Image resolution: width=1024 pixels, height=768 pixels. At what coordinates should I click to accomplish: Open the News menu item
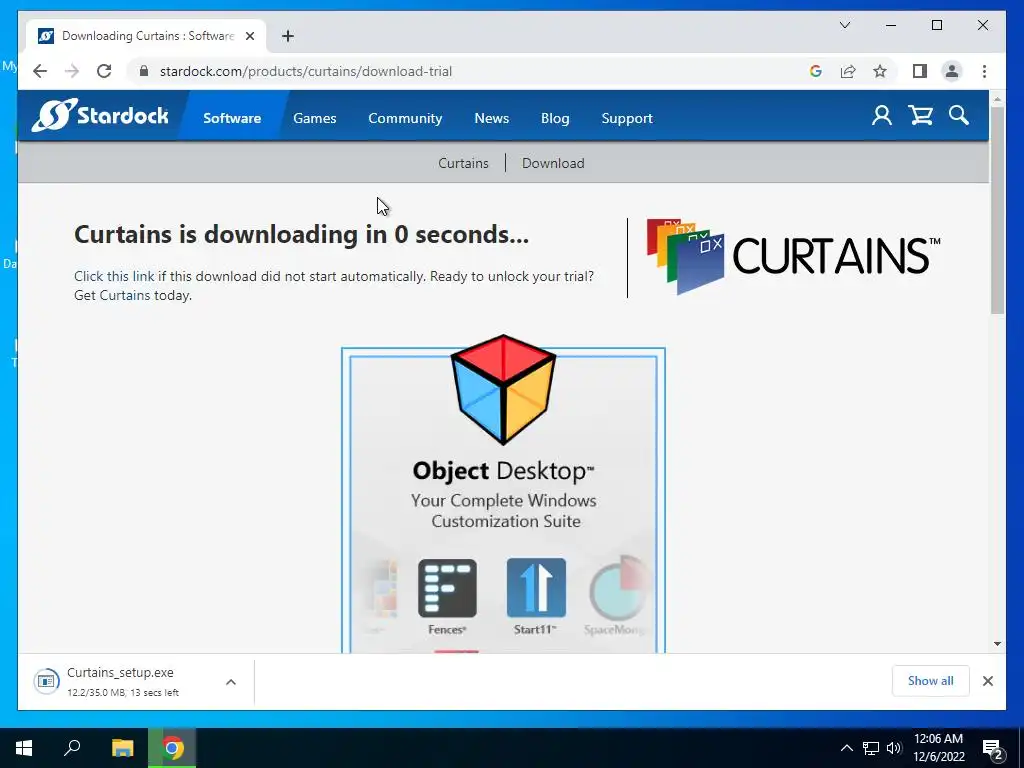coord(492,118)
